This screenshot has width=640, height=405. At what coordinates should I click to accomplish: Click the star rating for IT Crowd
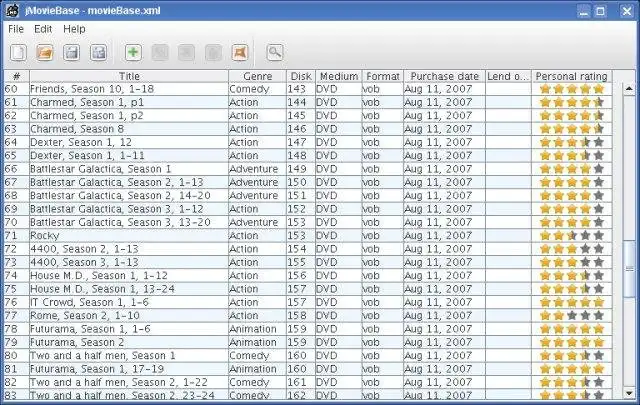[x=571, y=303]
